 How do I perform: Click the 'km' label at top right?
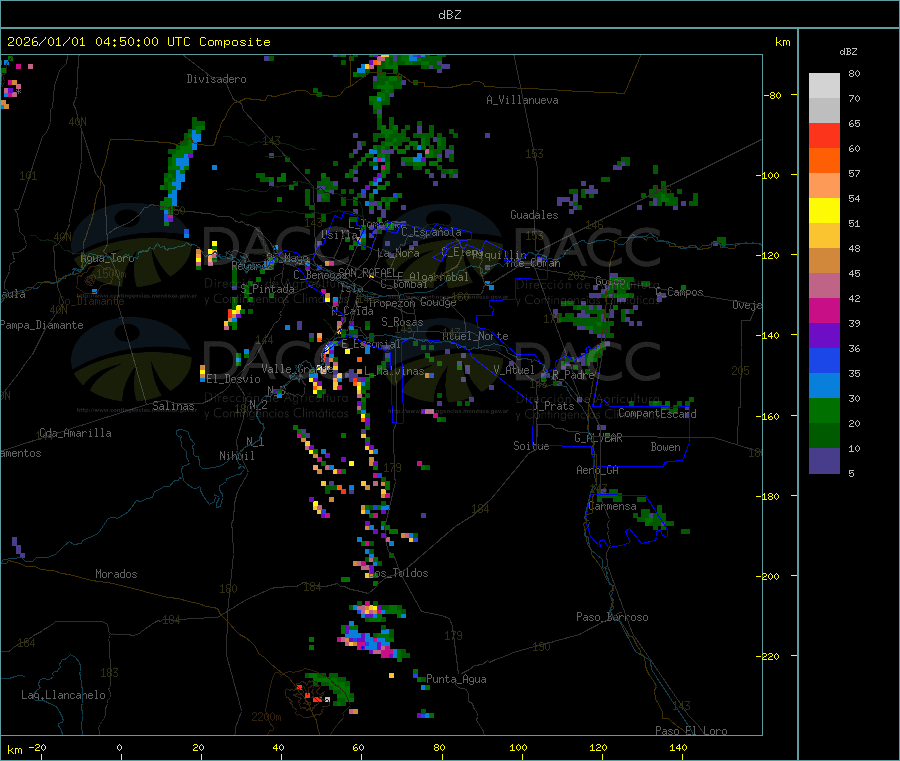[782, 42]
